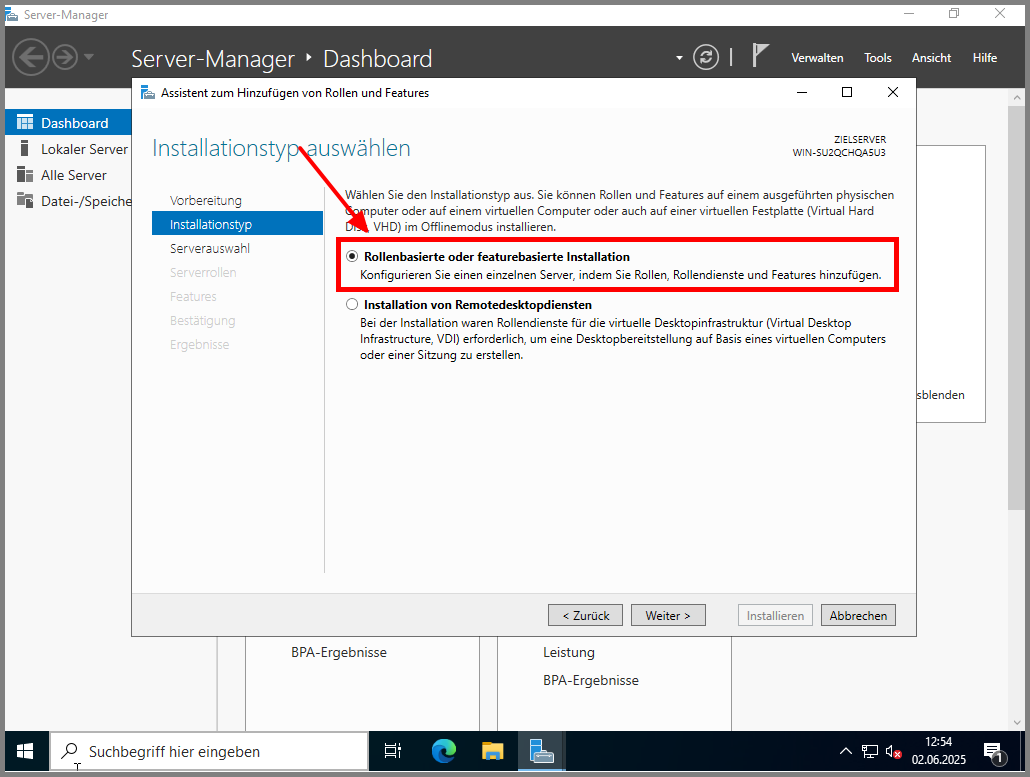Open File Explorer from the taskbar

[493, 751]
